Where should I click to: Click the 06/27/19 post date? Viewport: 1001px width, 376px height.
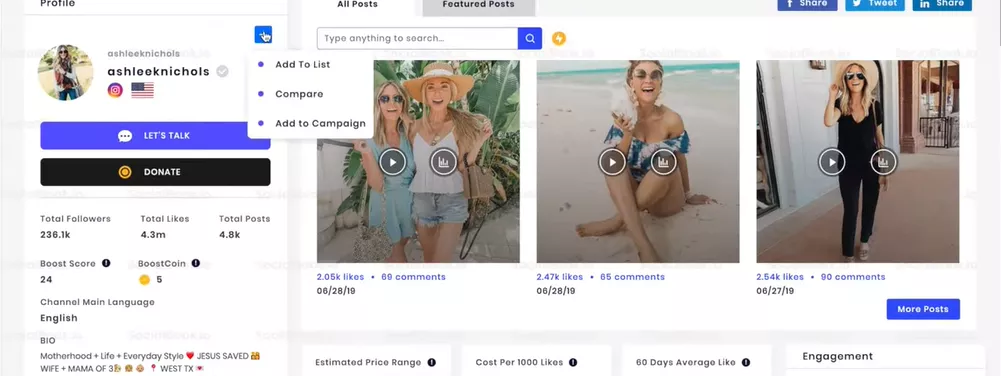click(776, 291)
